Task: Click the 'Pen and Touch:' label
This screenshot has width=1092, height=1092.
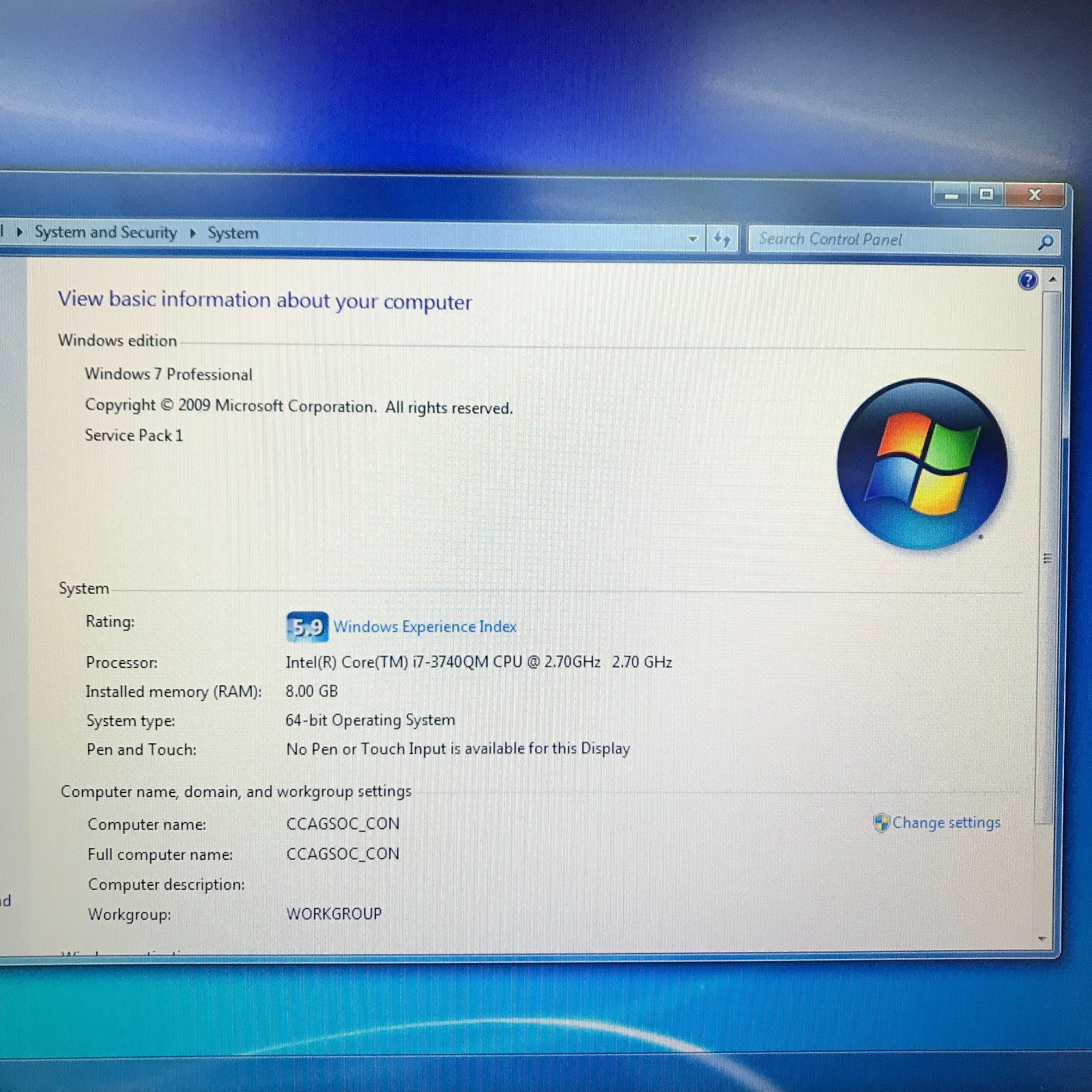Action: (x=141, y=750)
